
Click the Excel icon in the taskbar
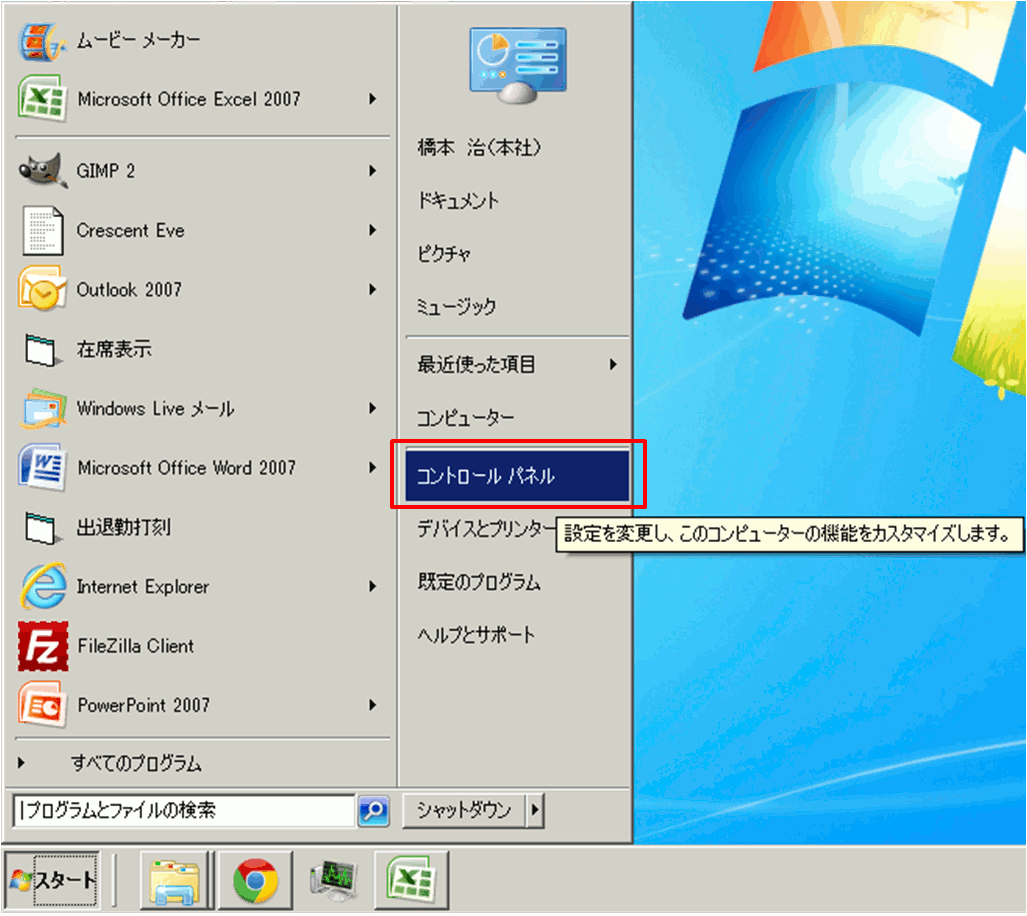tap(411, 880)
